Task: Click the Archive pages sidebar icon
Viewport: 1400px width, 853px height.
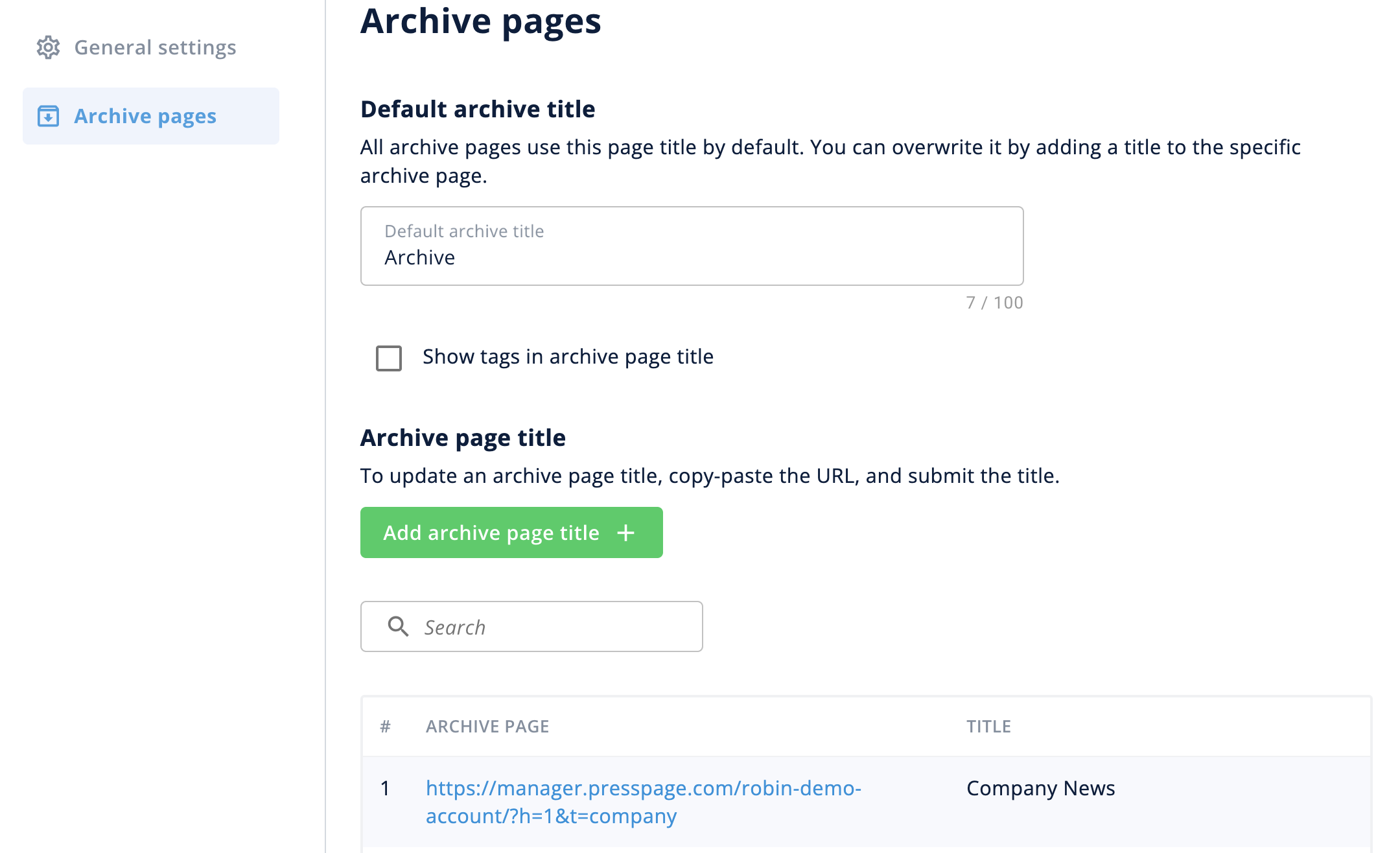Action: pos(48,116)
